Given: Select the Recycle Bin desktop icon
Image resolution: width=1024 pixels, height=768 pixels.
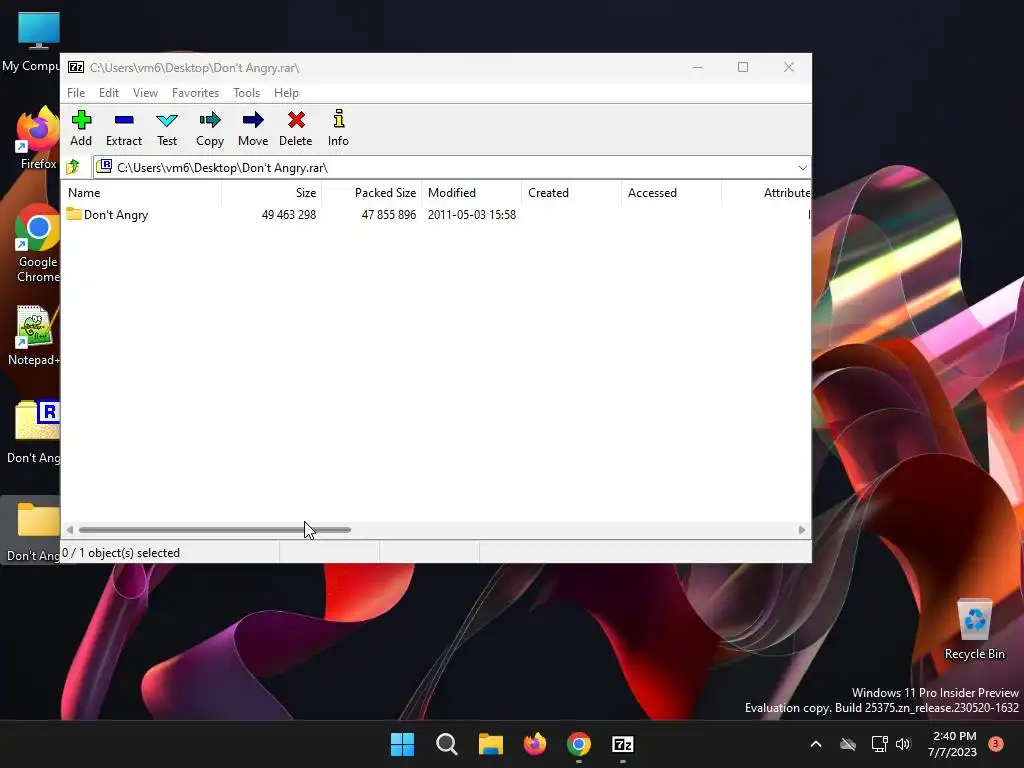Looking at the screenshot, I should click(x=974, y=630).
